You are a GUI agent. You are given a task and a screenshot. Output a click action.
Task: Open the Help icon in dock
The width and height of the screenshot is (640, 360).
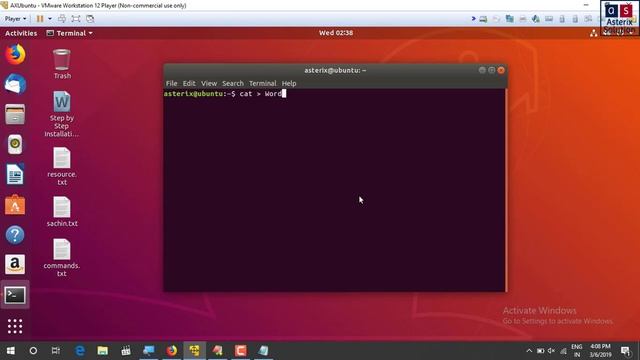[x=15, y=235]
